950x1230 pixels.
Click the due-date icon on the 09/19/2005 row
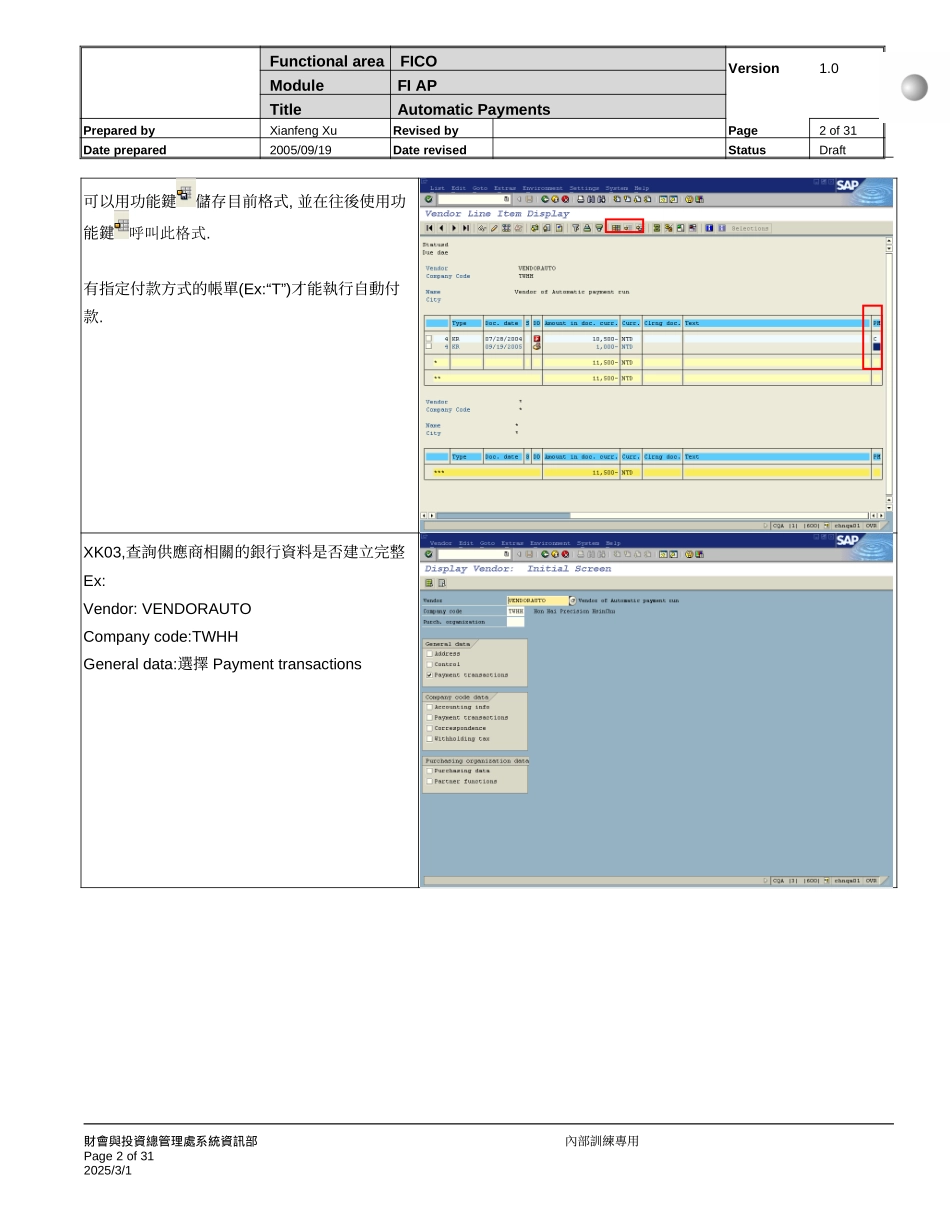coord(537,347)
